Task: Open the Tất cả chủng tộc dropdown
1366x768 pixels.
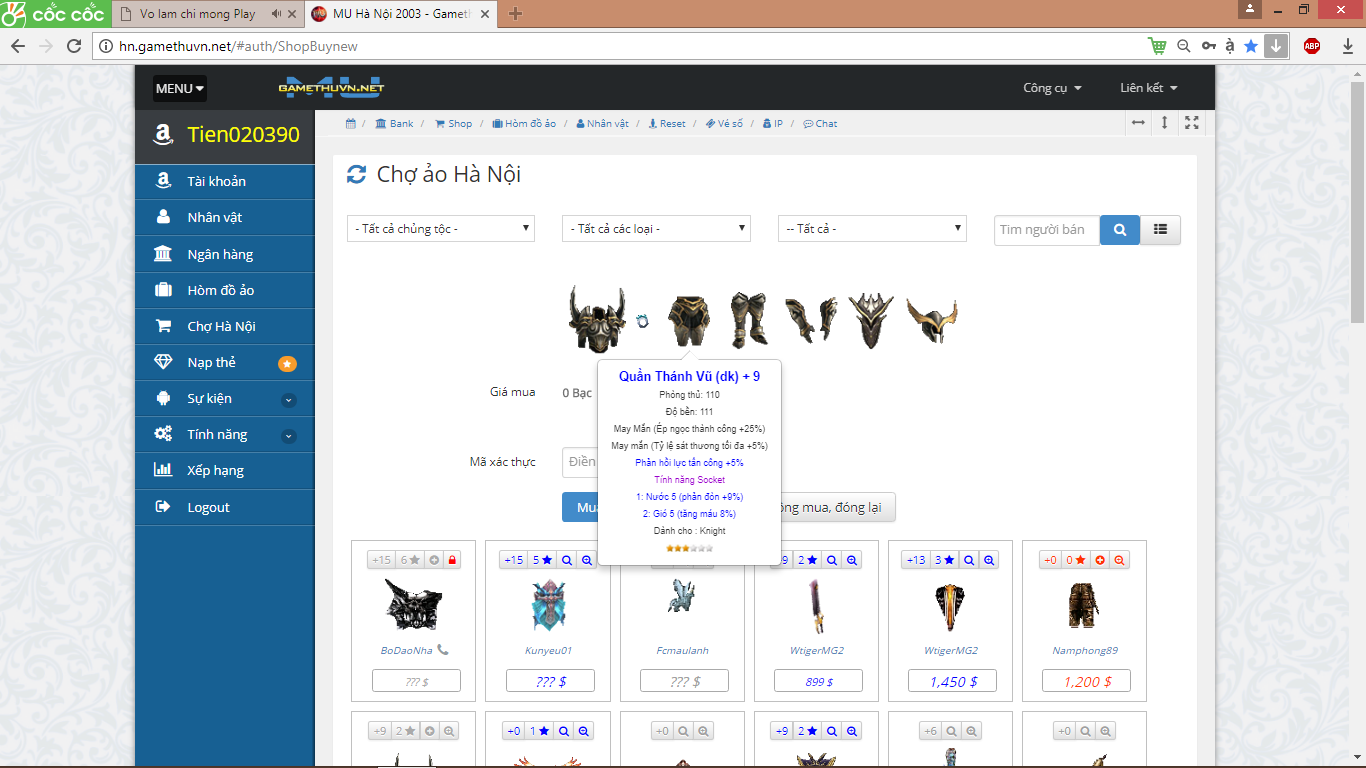Action: click(441, 229)
